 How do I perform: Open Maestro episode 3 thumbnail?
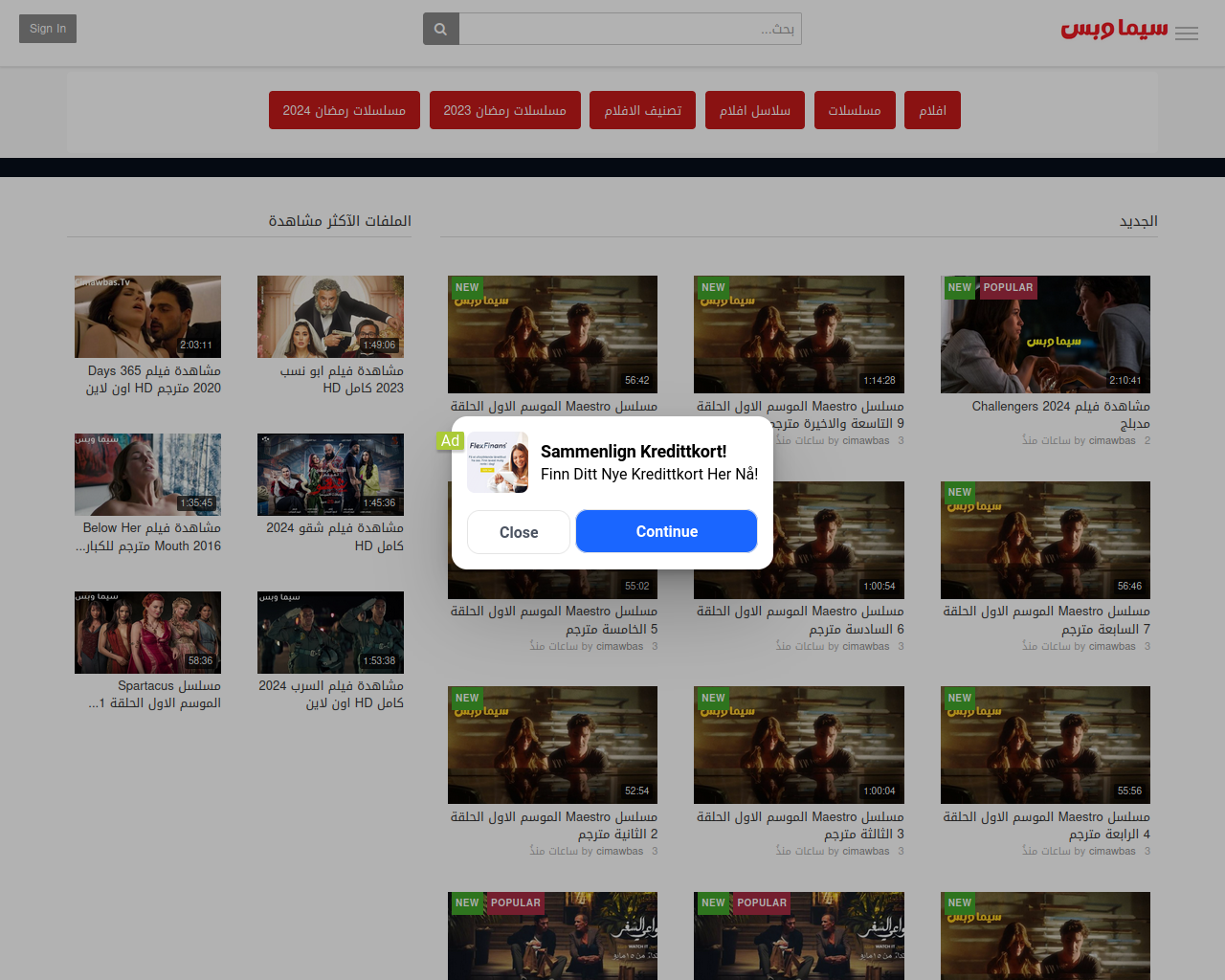(x=799, y=745)
